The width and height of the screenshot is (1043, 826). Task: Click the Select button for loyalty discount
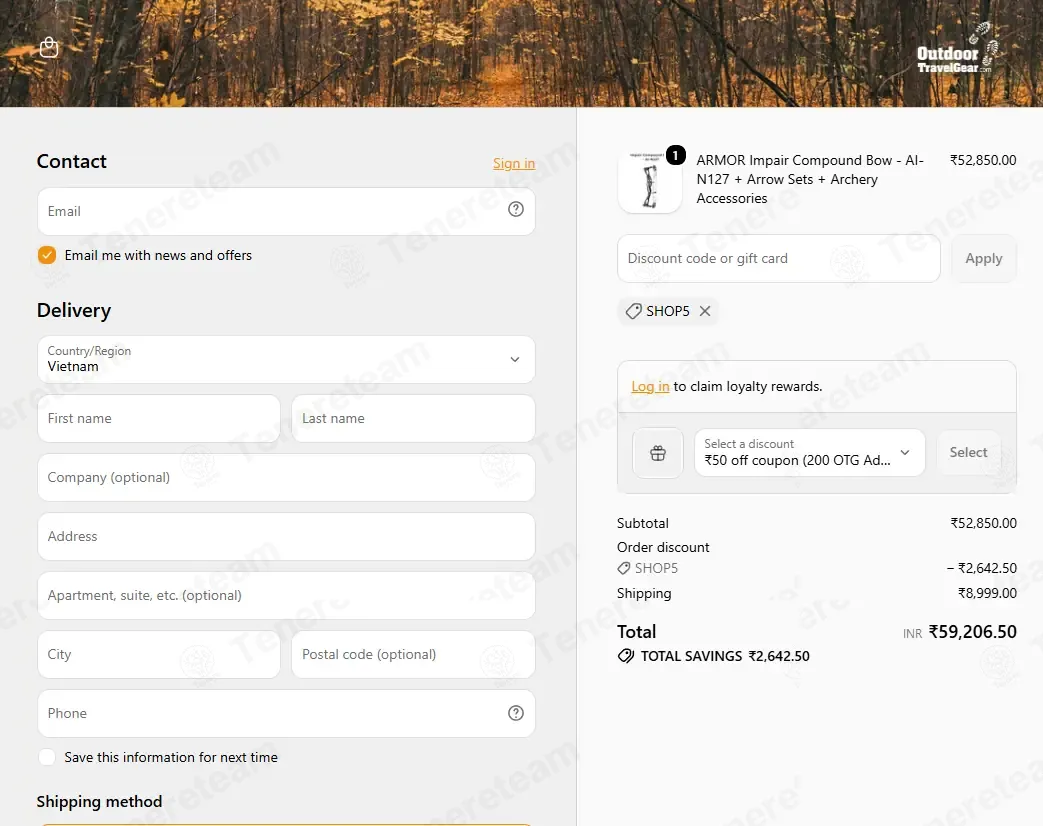(968, 452)
